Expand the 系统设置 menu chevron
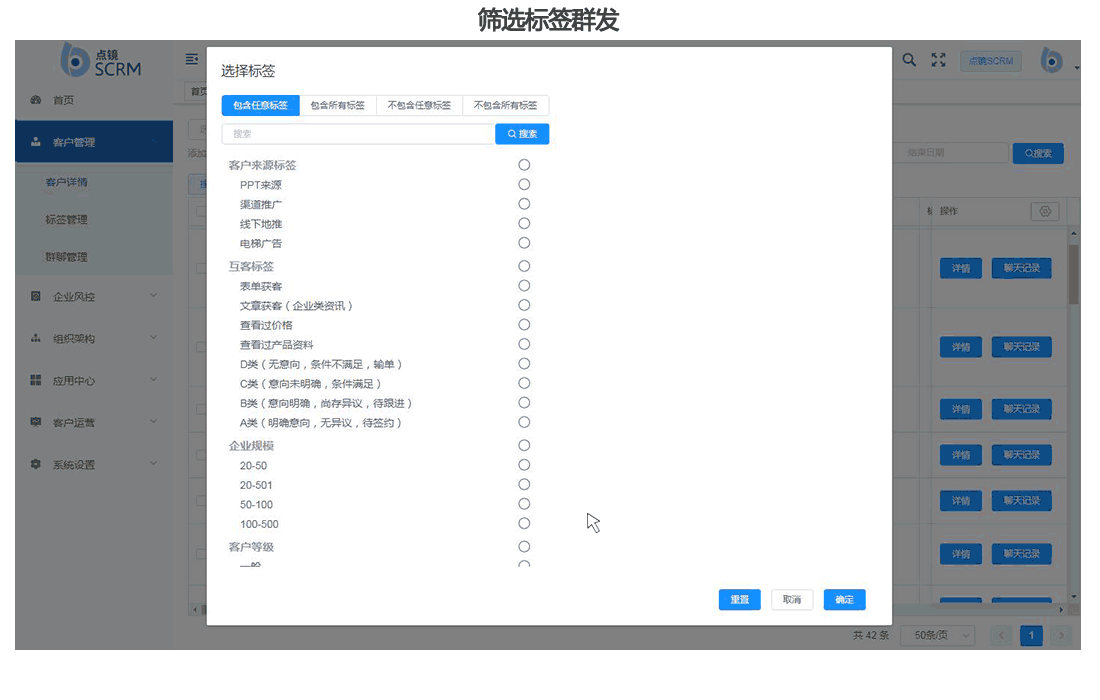1100x700 pixels. (154, 464)
